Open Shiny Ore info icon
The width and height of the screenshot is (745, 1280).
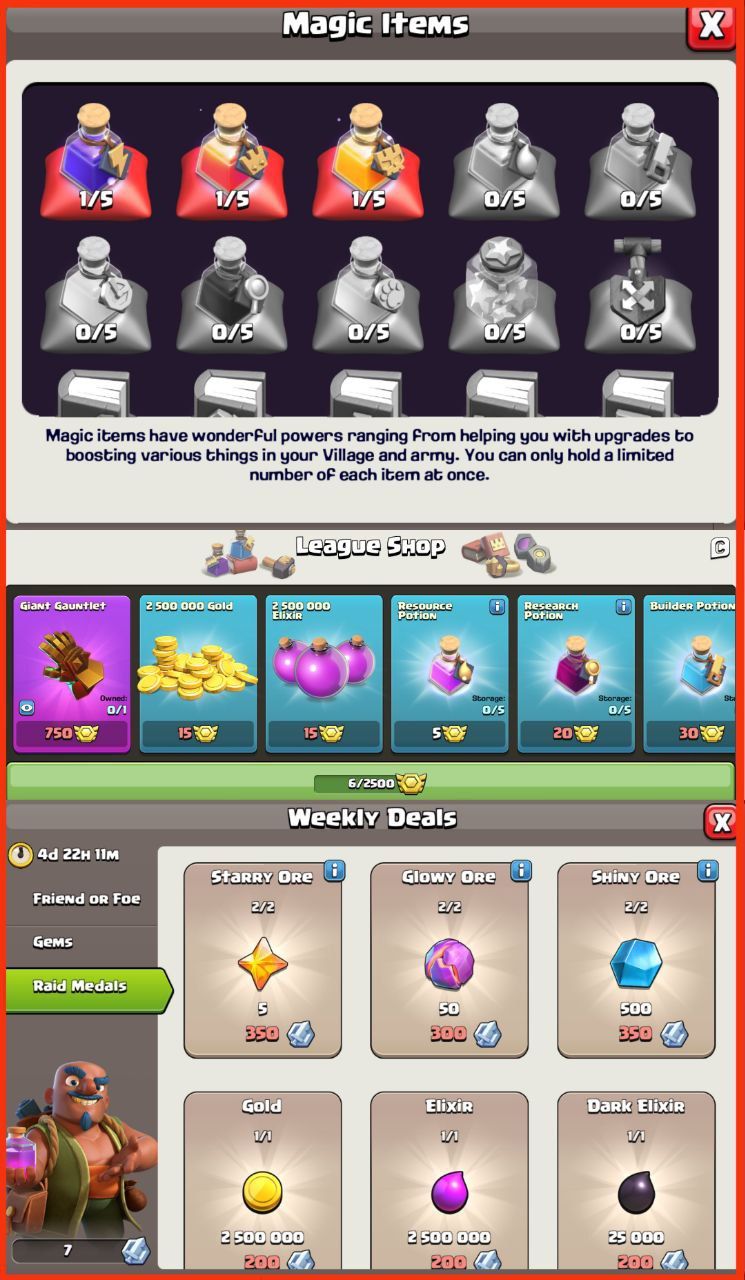708,871
